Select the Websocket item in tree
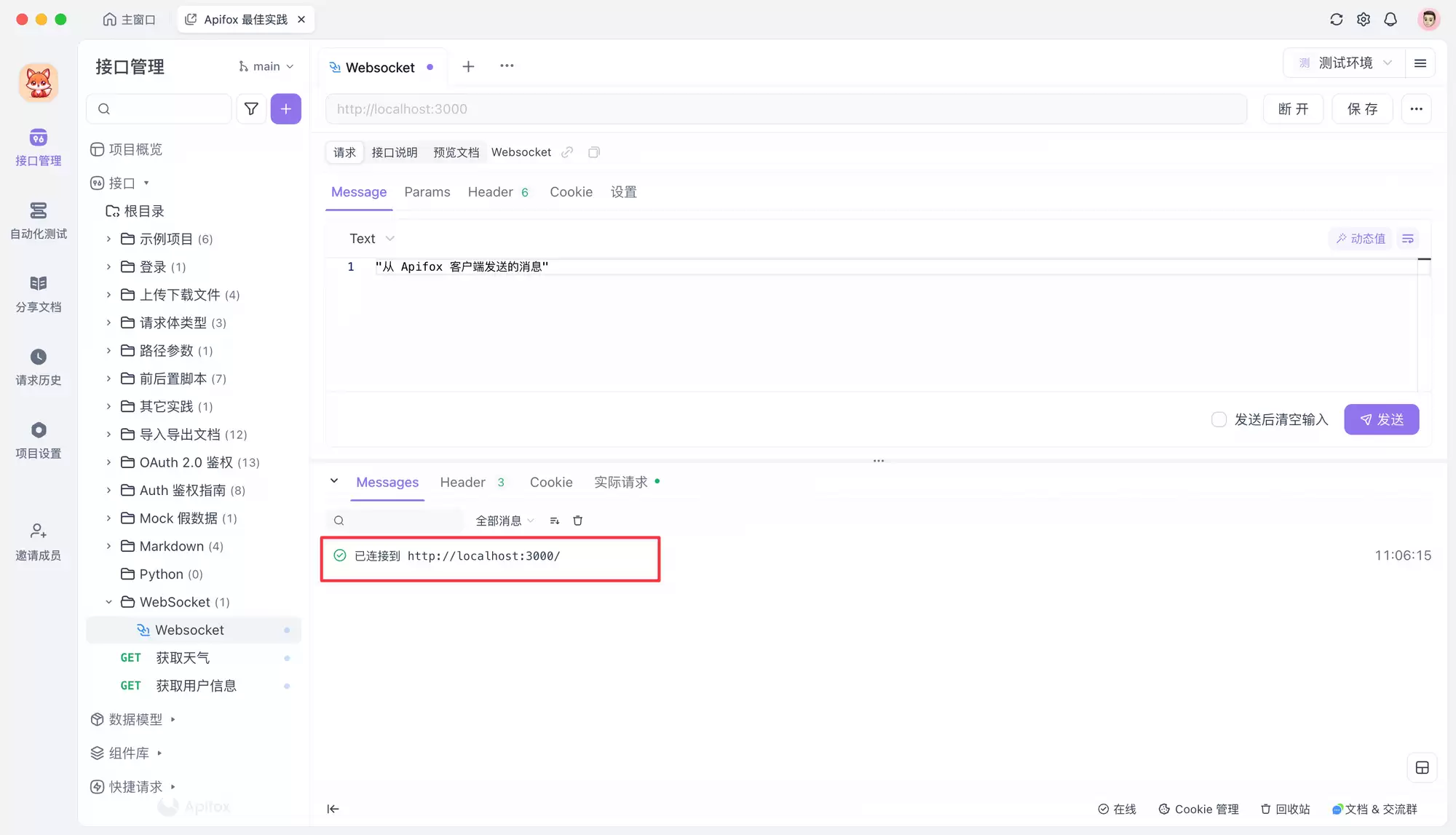This screenshot has width=1456, height=835. (x=193, y=630)
